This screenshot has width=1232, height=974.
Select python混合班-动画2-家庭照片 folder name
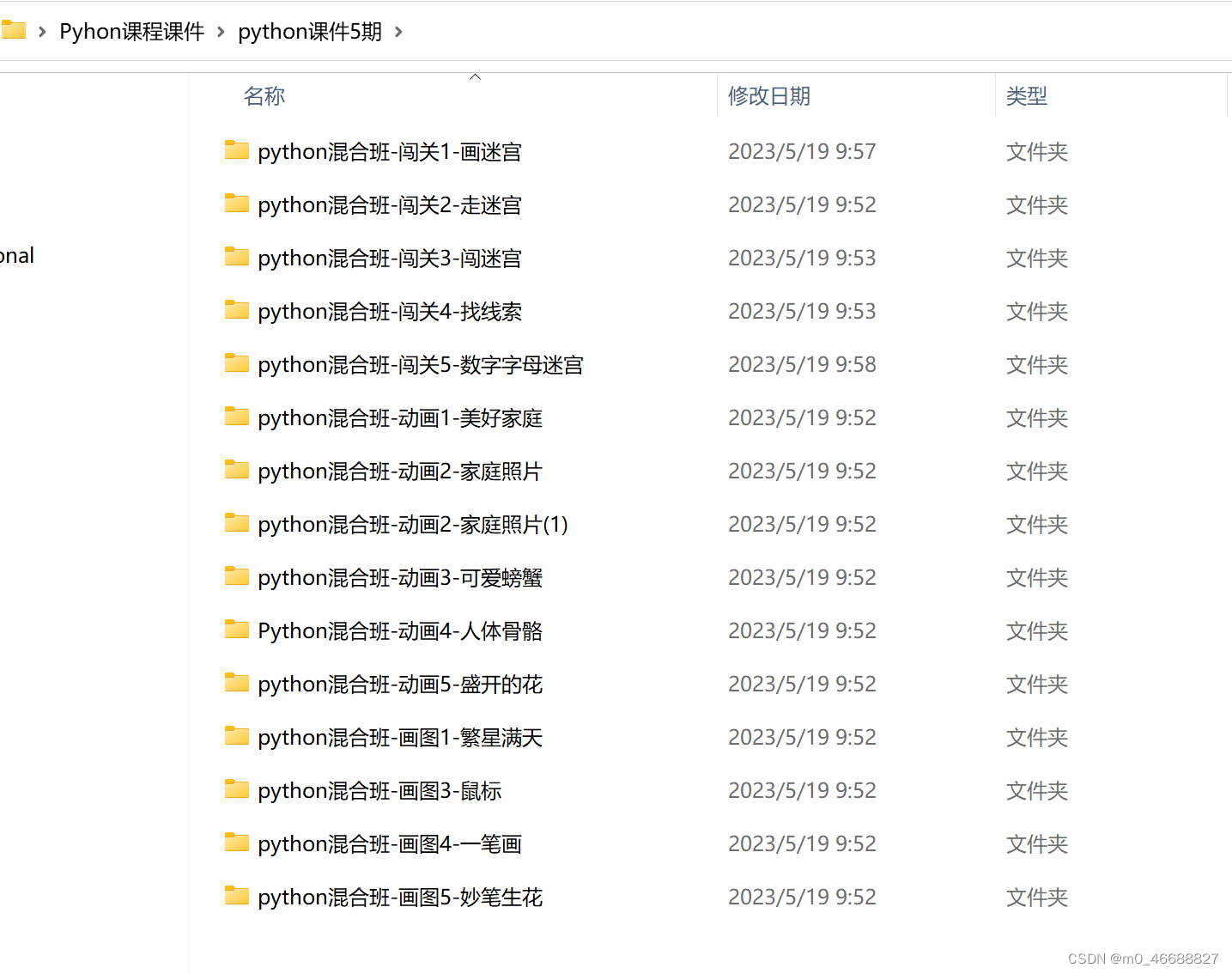coord(400,472)
